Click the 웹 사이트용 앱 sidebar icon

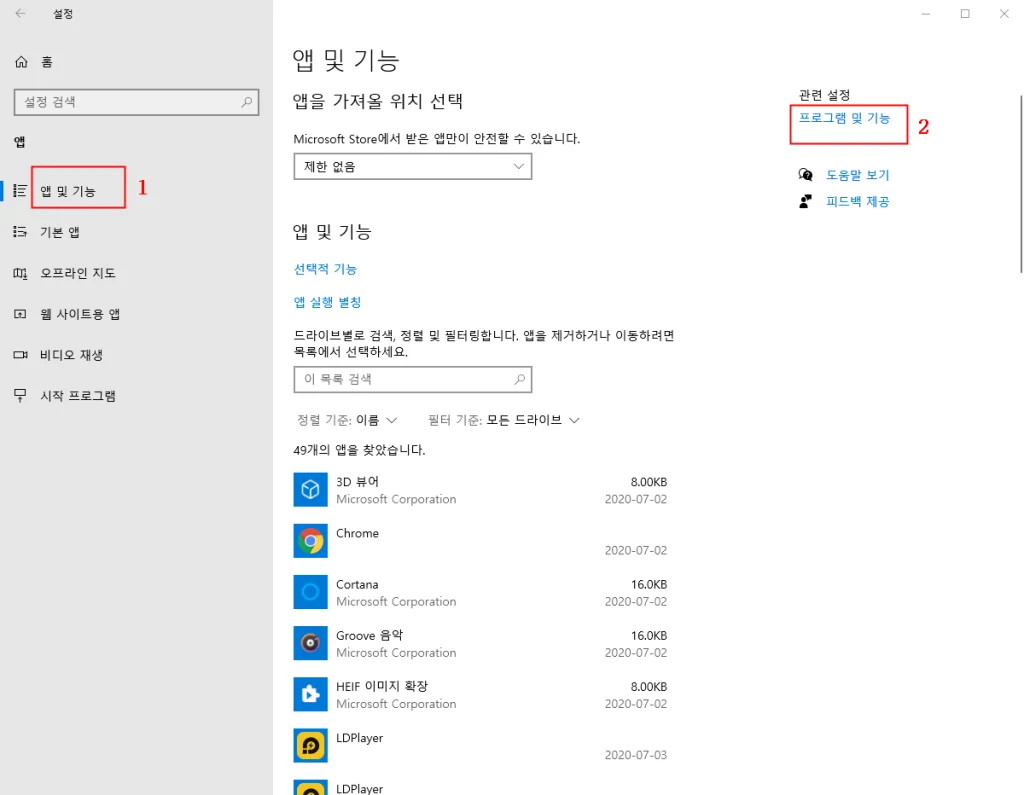click(20, 314)
